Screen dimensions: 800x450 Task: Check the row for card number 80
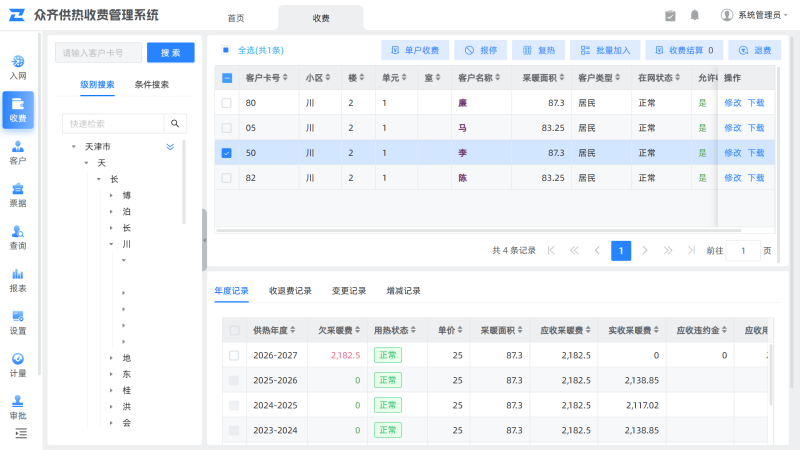227,103
